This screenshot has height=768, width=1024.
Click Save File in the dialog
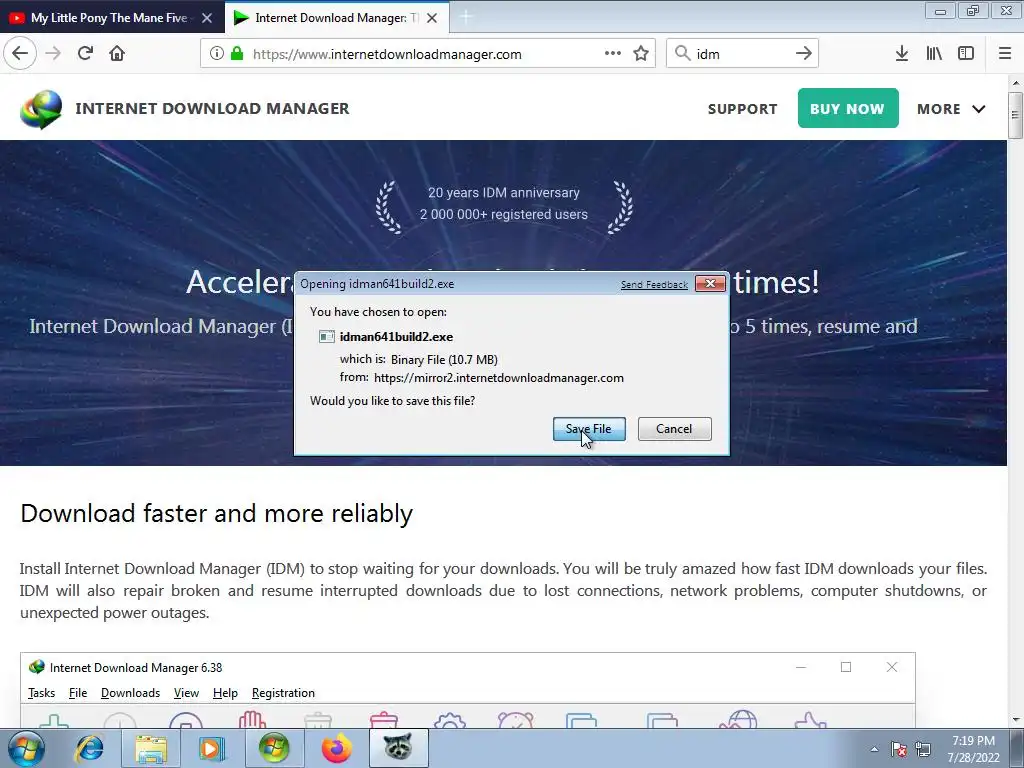589,429
